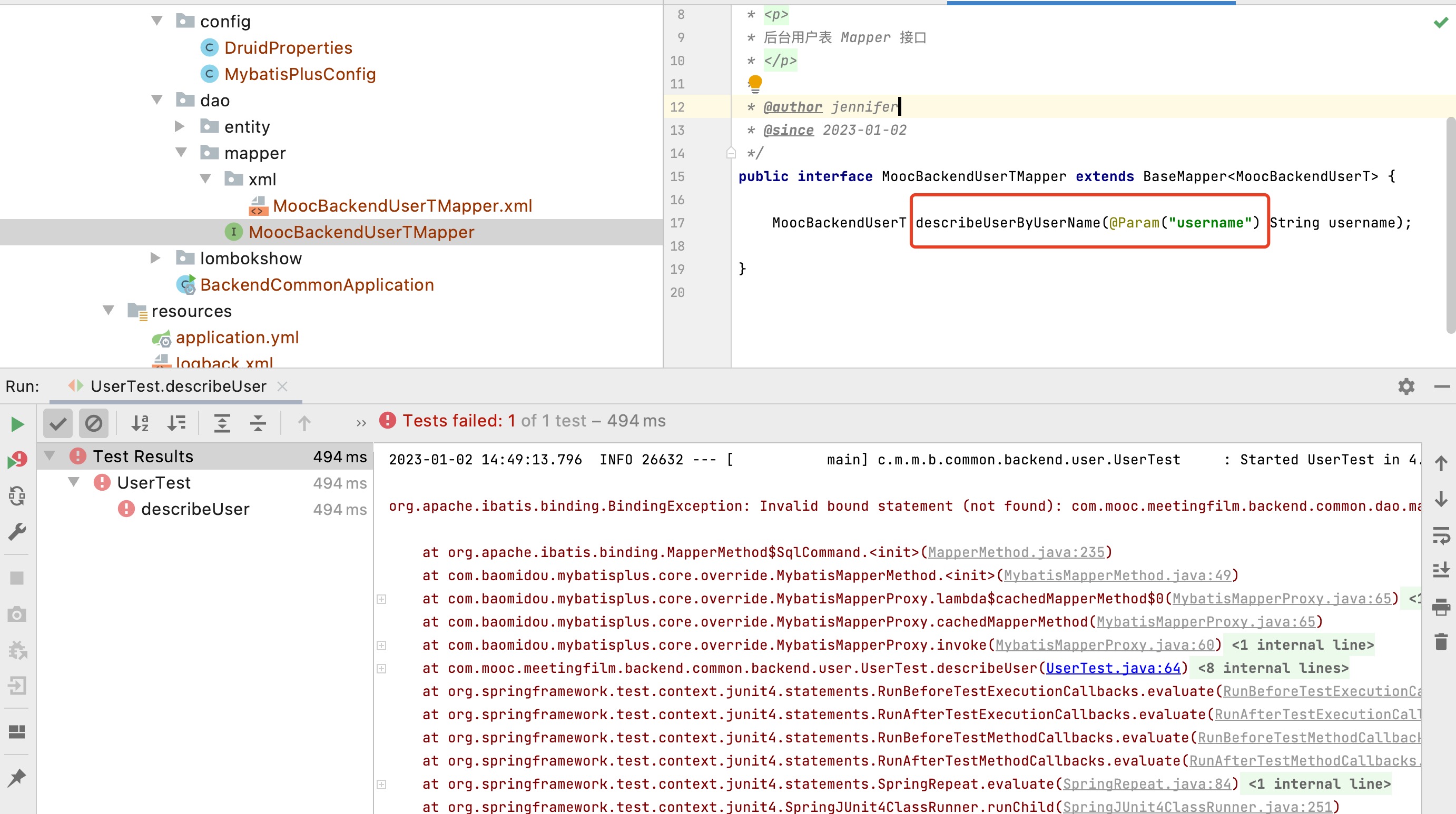Toggle Show Passed tests checkmark button
Image resolution: width=1456 pixels, height=814 pixels.
57,423
